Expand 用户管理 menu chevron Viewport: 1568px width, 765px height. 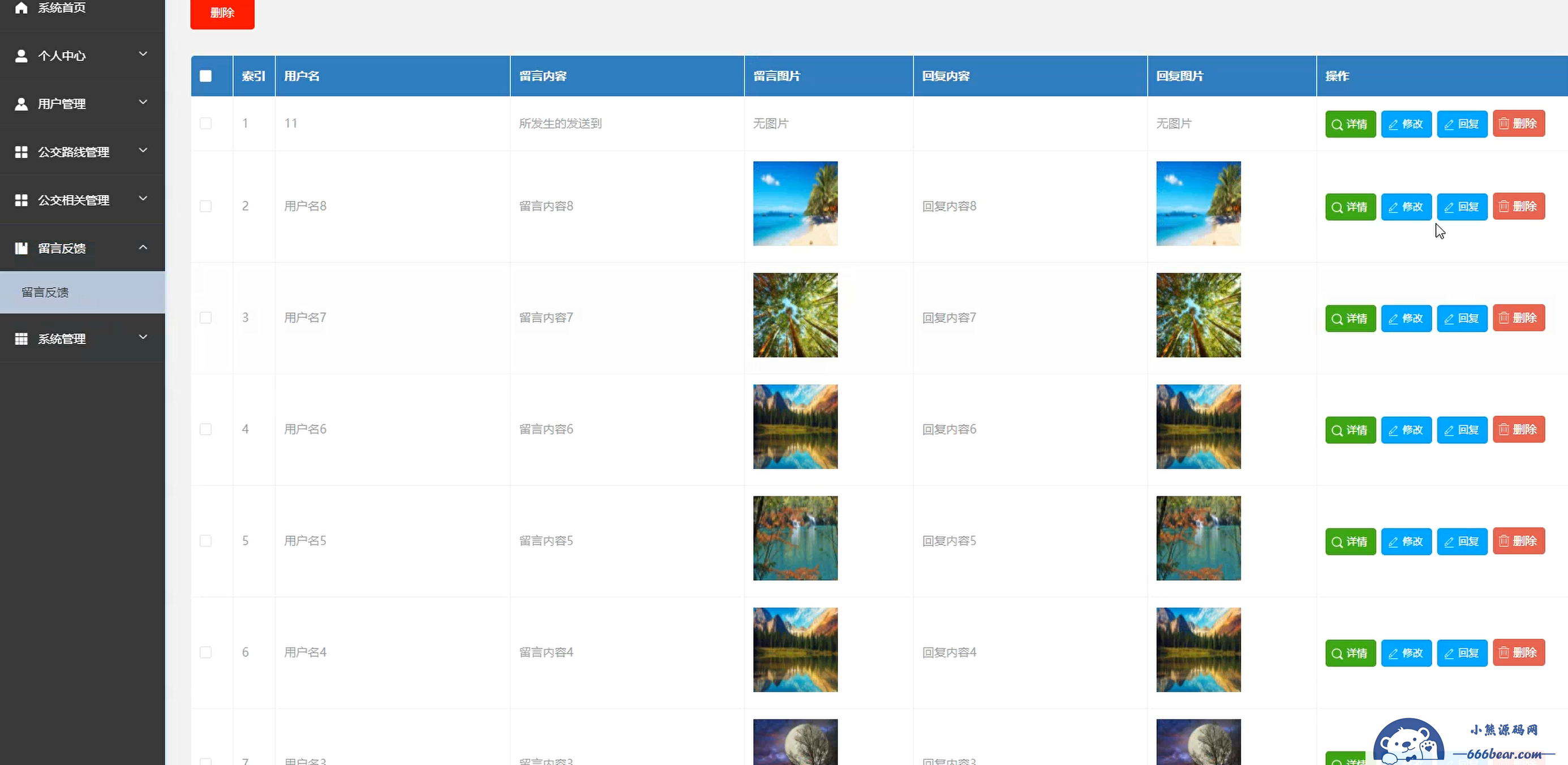click(143, 102)
